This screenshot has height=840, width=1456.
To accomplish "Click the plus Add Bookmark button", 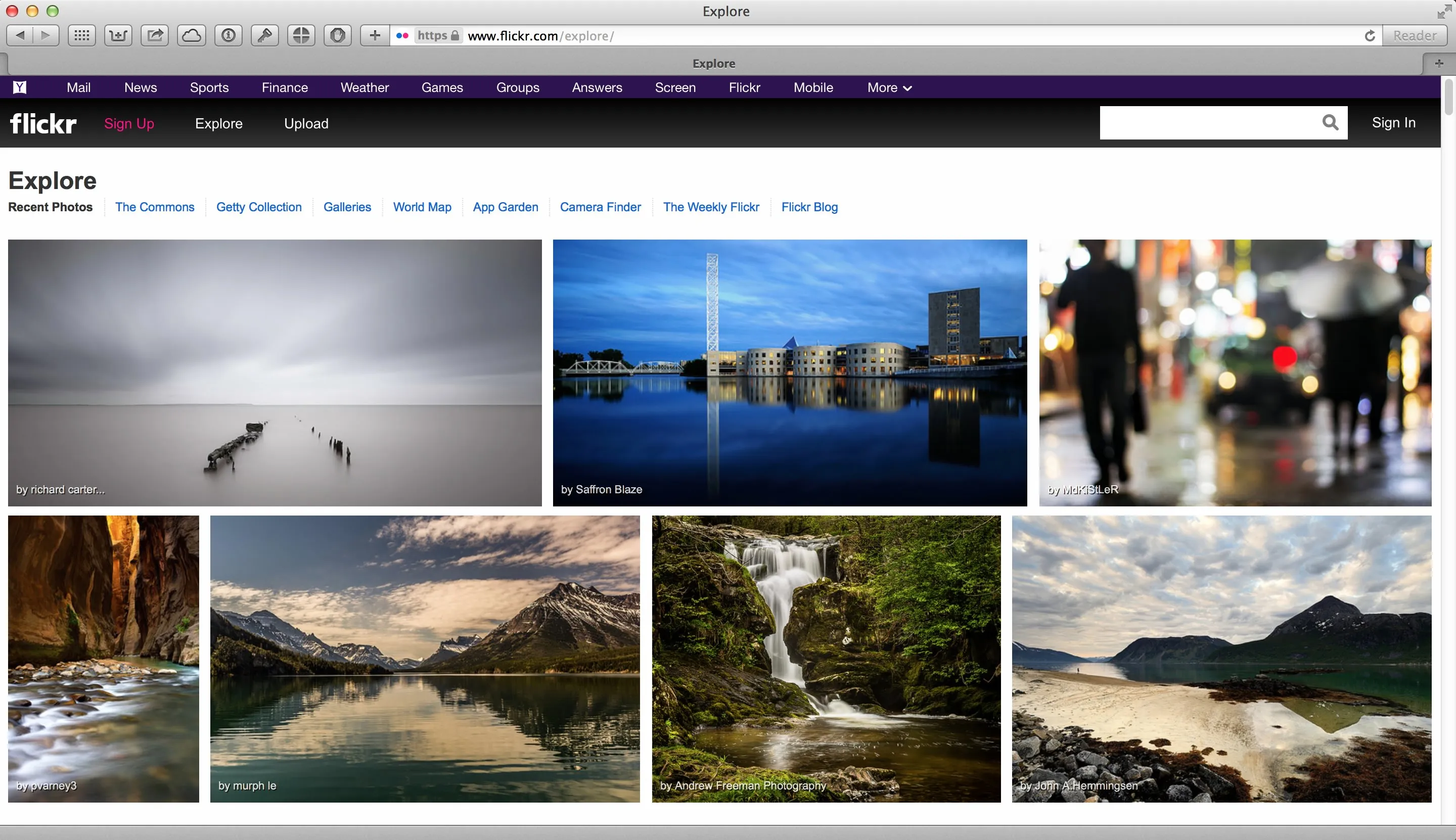I will pyautogui.click(x=375, y=36).
